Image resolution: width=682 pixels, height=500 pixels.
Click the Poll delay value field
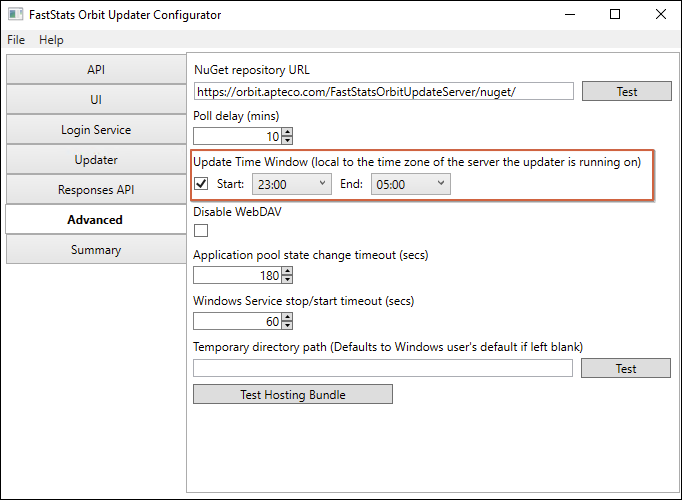click(x=237, y=137)
